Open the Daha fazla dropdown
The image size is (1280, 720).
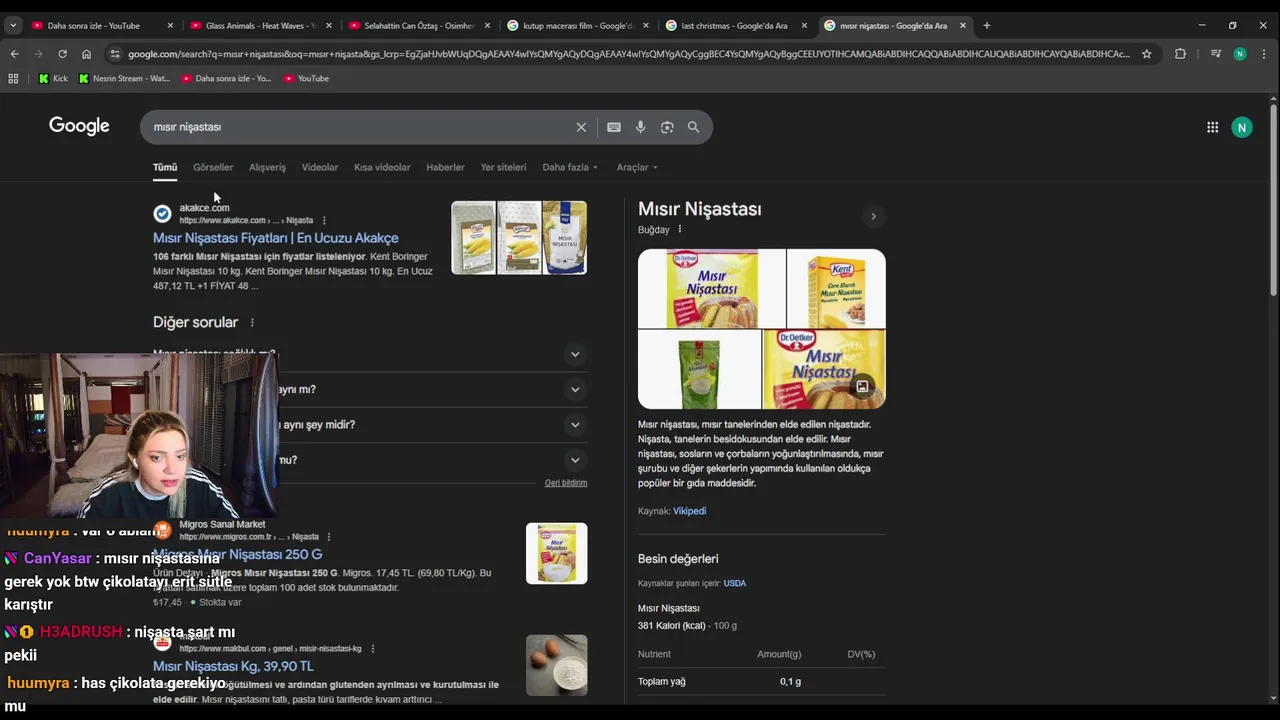(x=570, y=167)
